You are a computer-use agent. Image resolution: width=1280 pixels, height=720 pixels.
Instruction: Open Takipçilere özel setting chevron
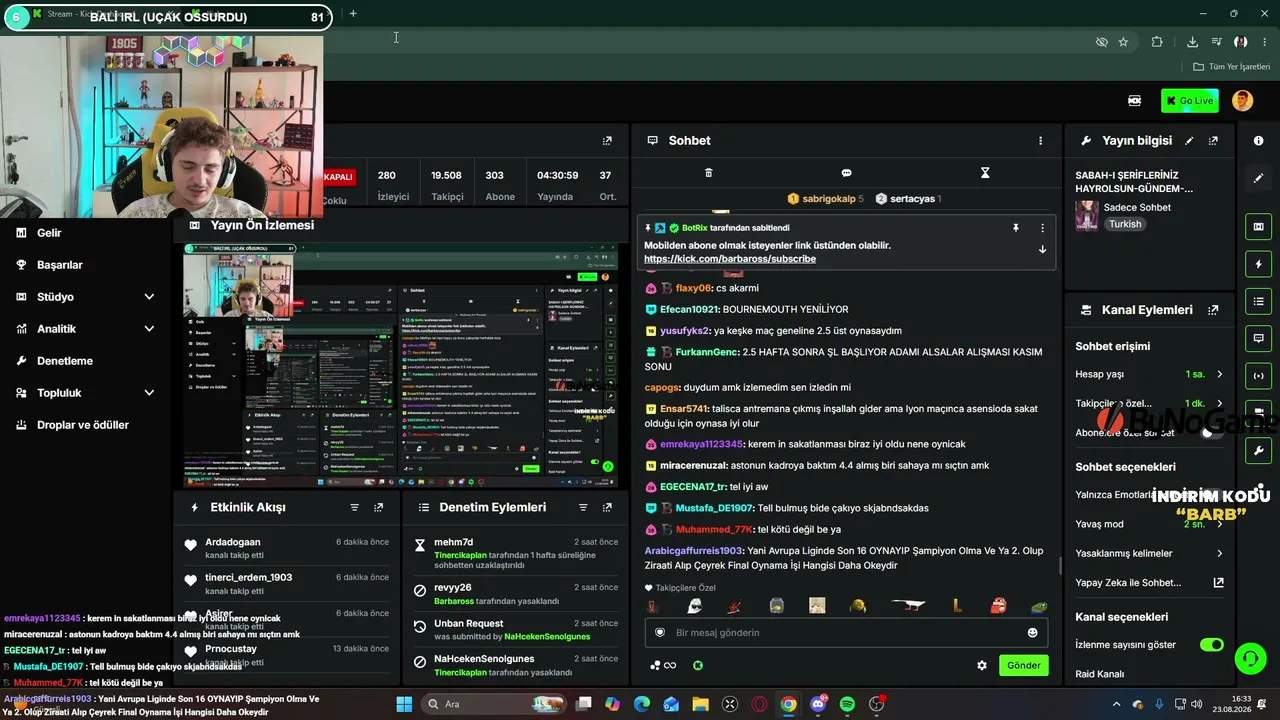pos(1219,403)
